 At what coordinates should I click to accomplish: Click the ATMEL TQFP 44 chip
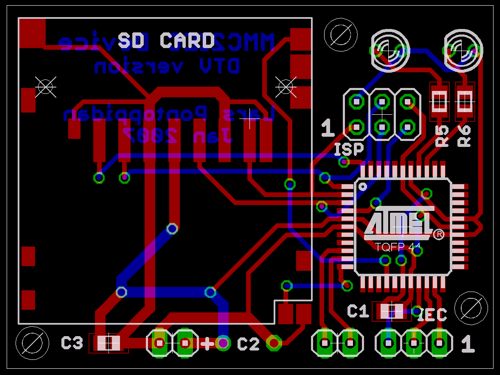tap(403, 227)
